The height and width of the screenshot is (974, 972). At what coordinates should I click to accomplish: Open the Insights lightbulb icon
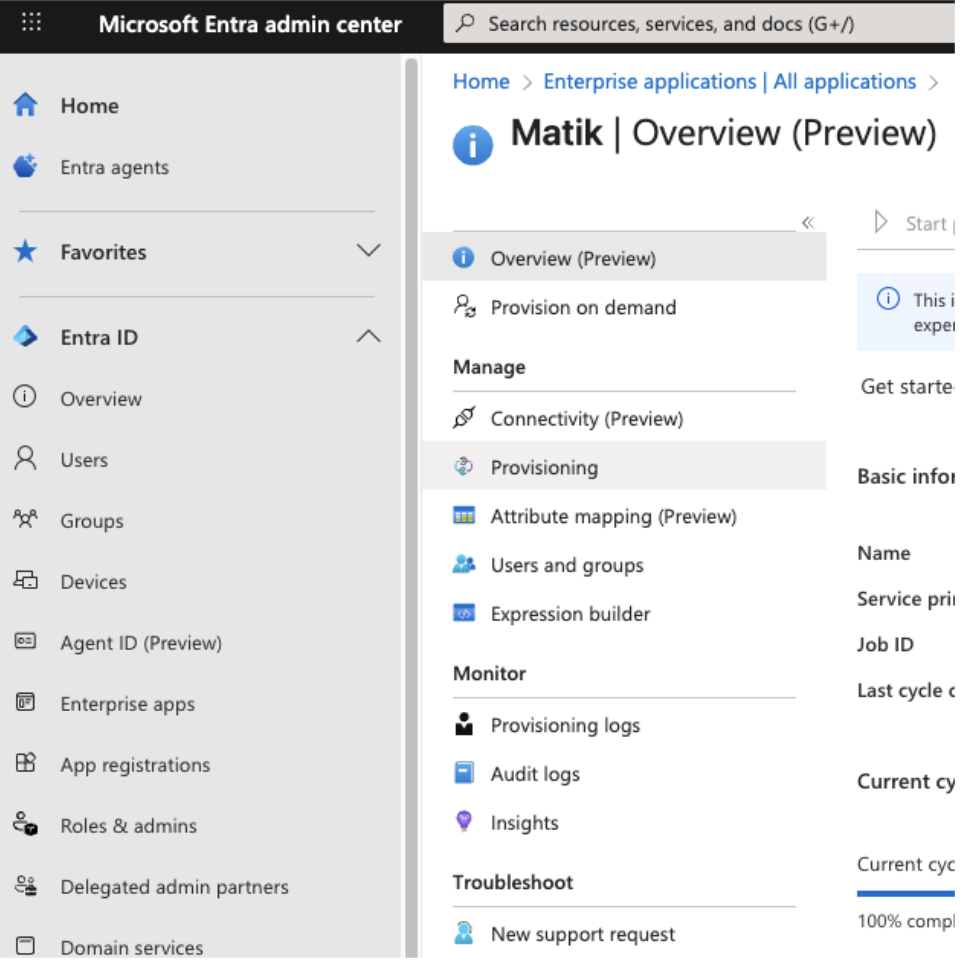(464, 822)
